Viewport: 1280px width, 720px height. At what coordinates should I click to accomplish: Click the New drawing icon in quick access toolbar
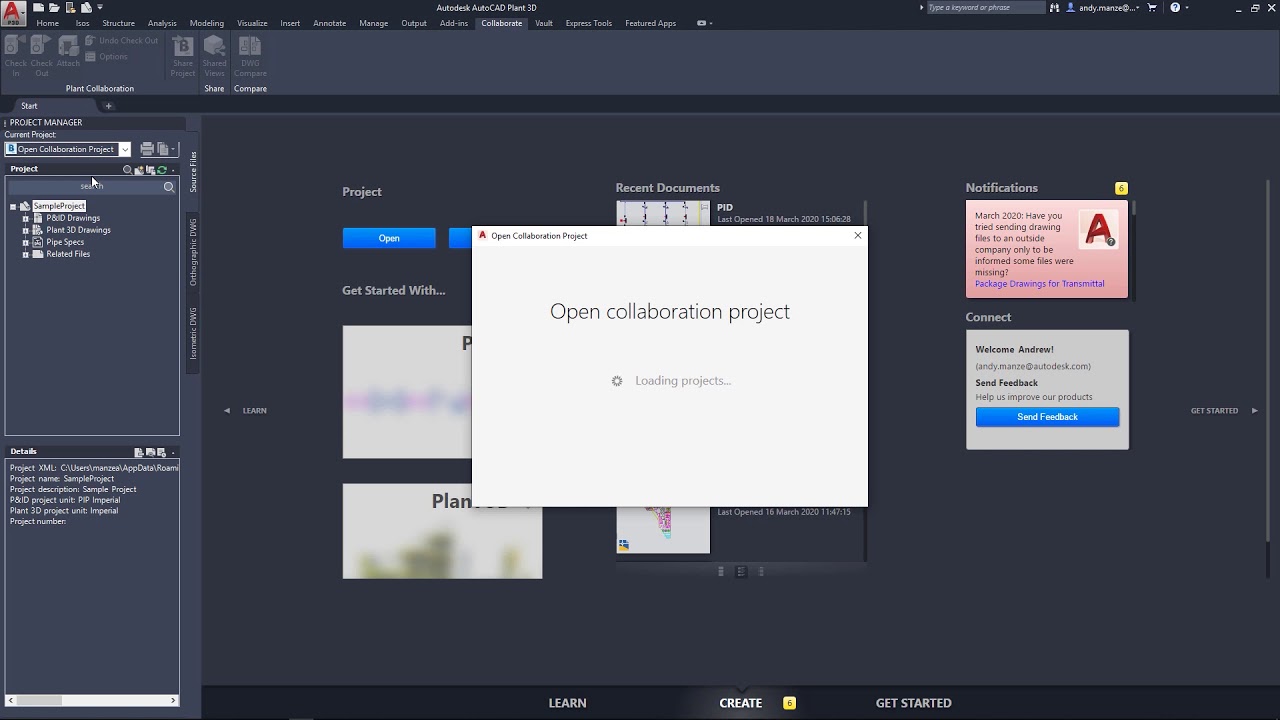pos(38,8)
